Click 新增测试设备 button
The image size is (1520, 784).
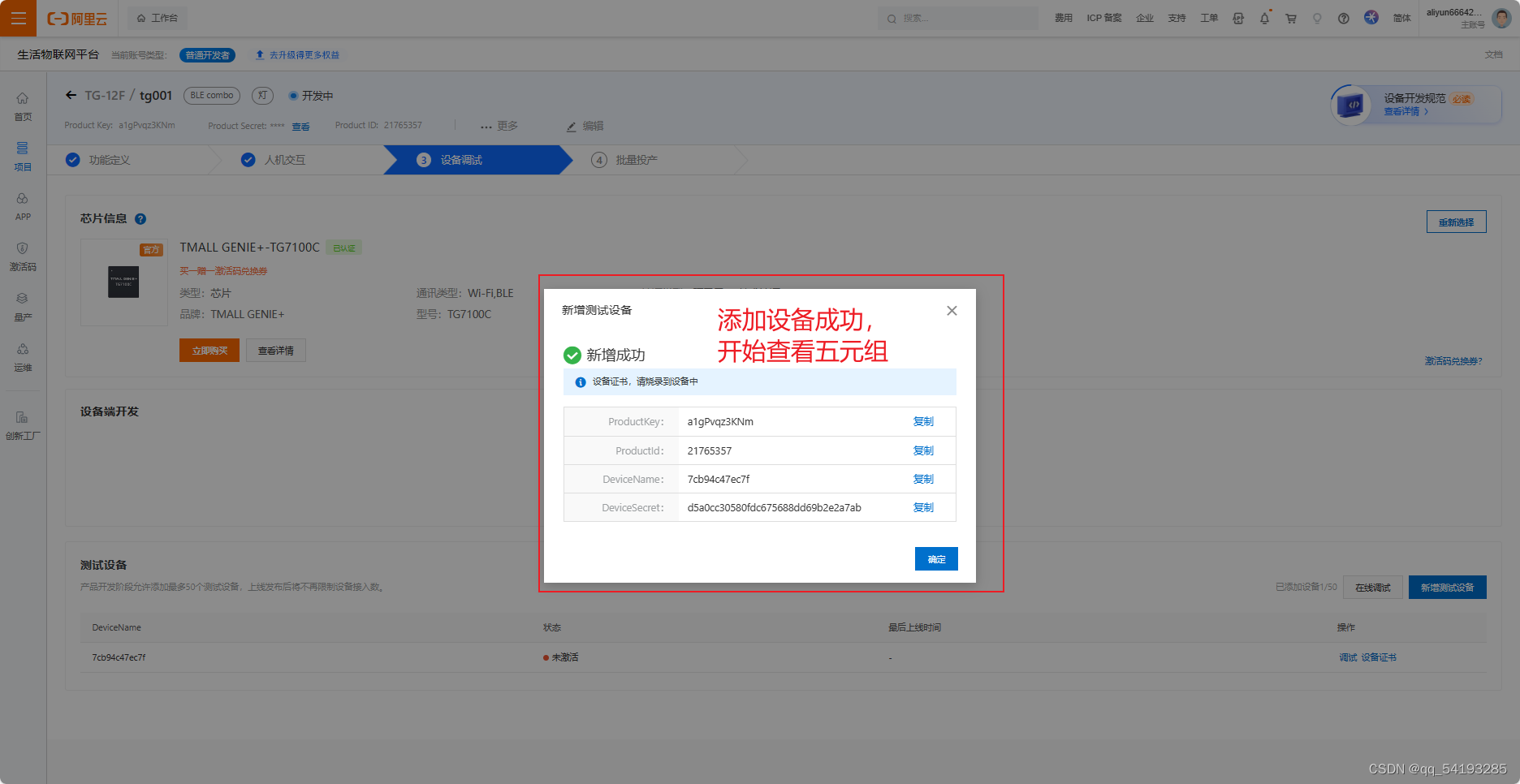tap(1448, 587)
